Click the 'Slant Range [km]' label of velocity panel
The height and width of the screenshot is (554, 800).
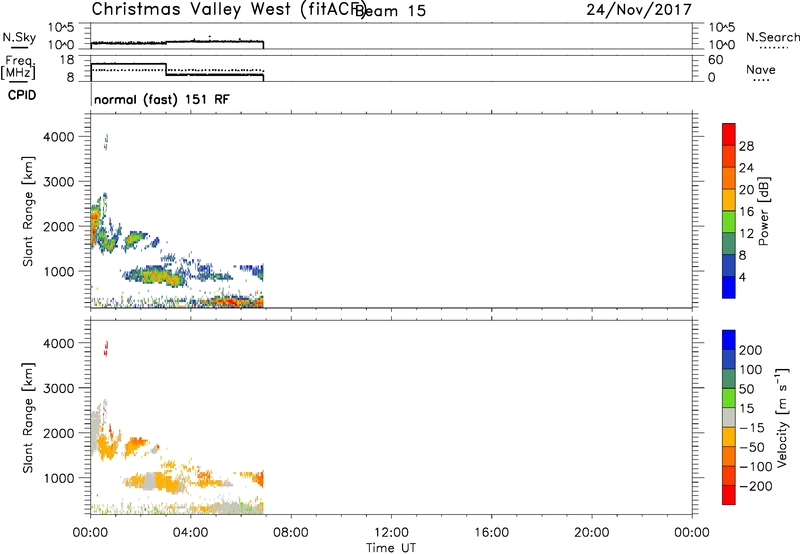(x=28, y=418)
